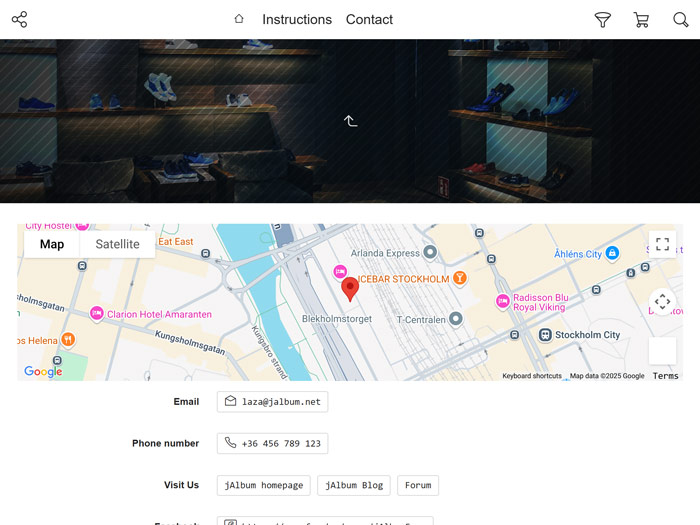Click the map's Terms link
This screenshot has height=525, width=700.
(665, 376)
